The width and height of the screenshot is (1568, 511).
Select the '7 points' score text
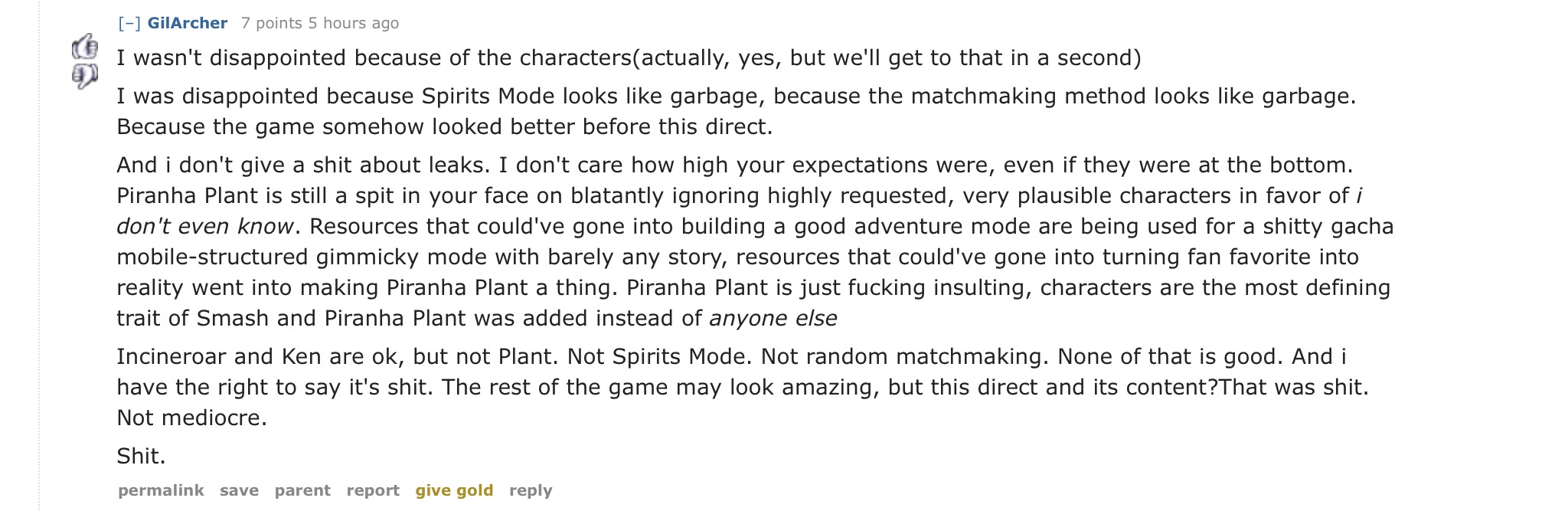271,23
